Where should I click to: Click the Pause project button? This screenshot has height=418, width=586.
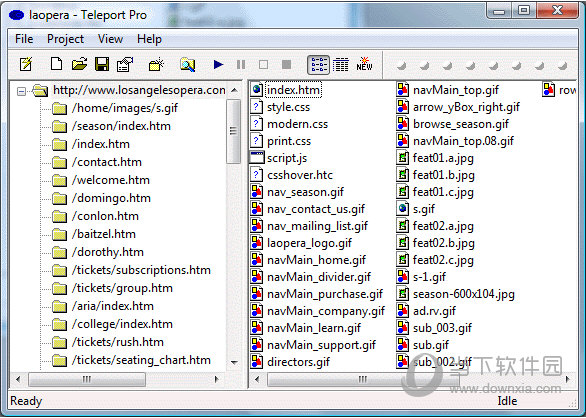tap(241, 65)
